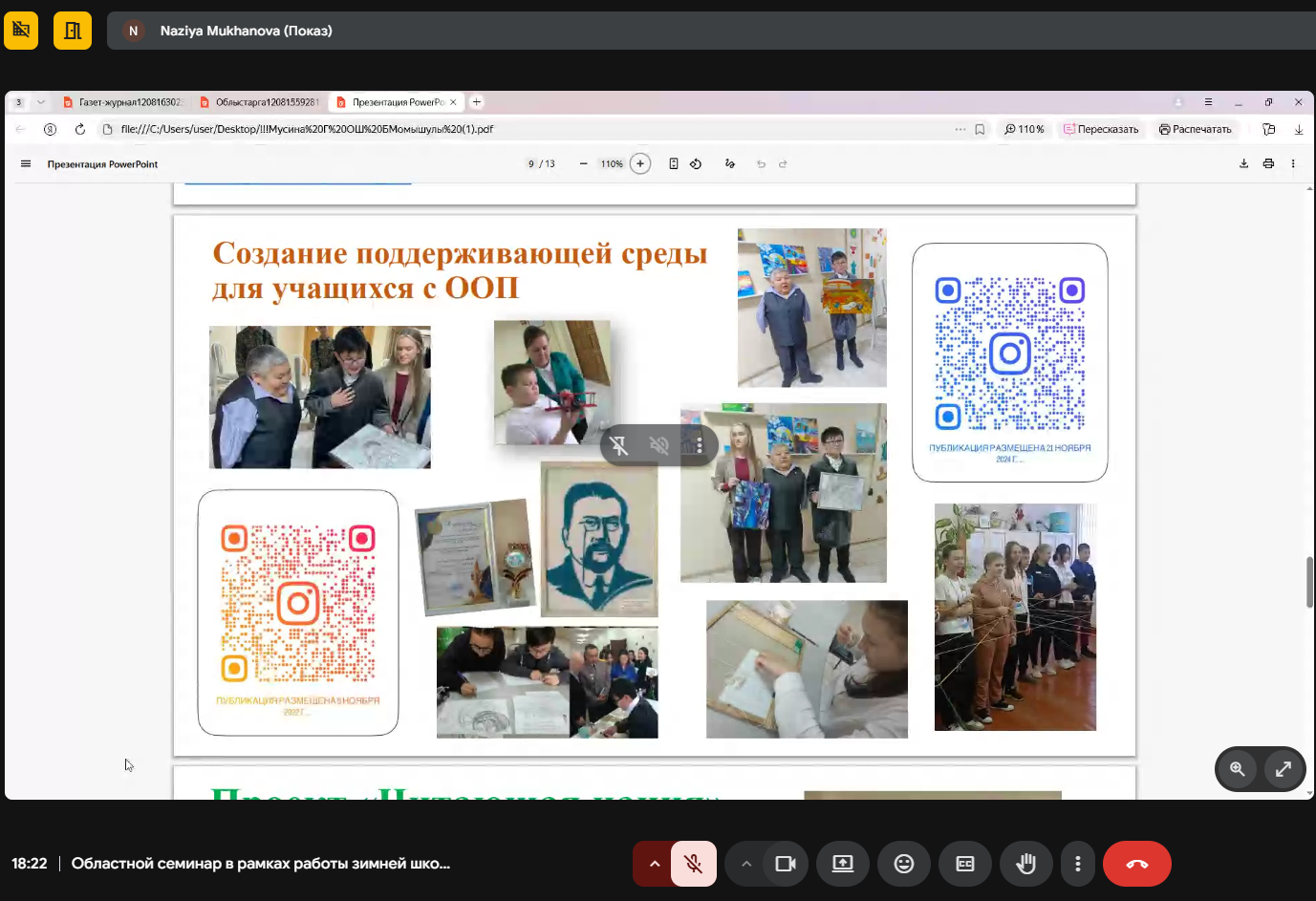This screenshot has height=901, width=1316.
Task: Click the PDF vertical scrollbar handle
Action: click(1309, 581)
